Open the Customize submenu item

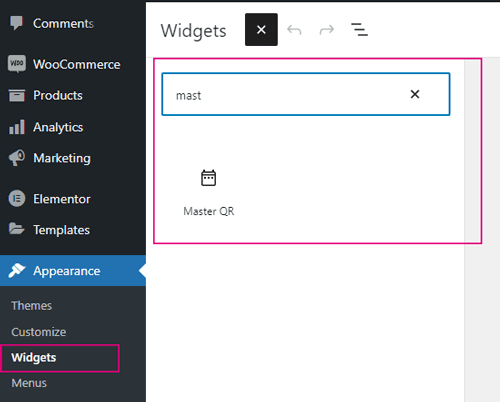pos(39,332)
